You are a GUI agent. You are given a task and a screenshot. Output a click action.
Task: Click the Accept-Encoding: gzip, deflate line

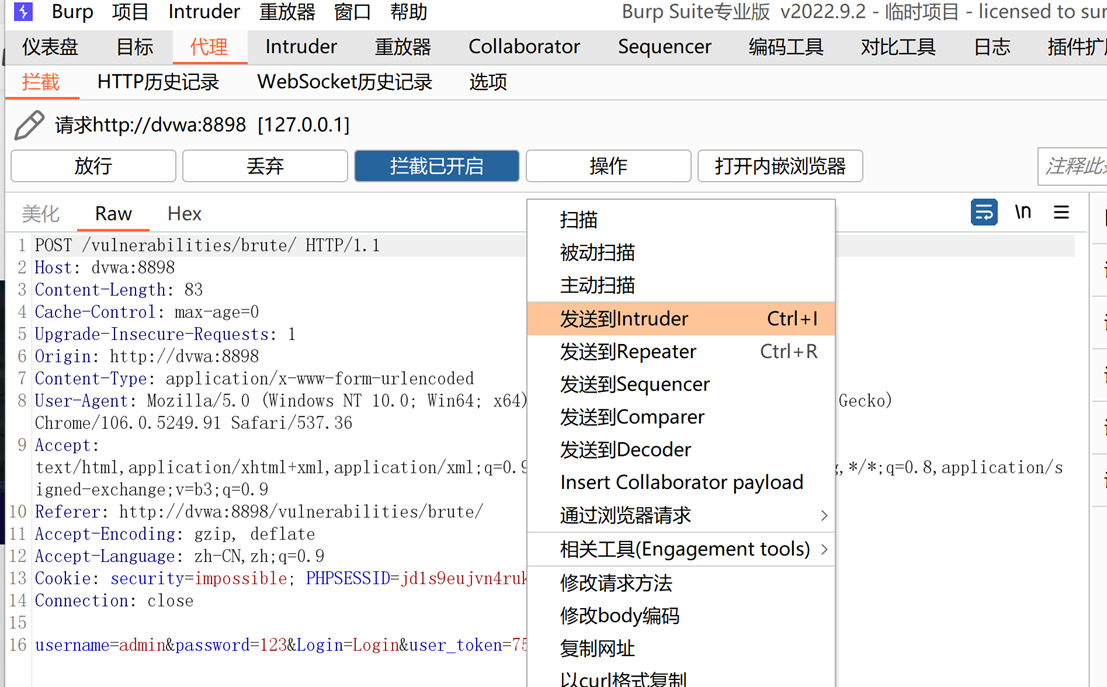click(175, 534)
